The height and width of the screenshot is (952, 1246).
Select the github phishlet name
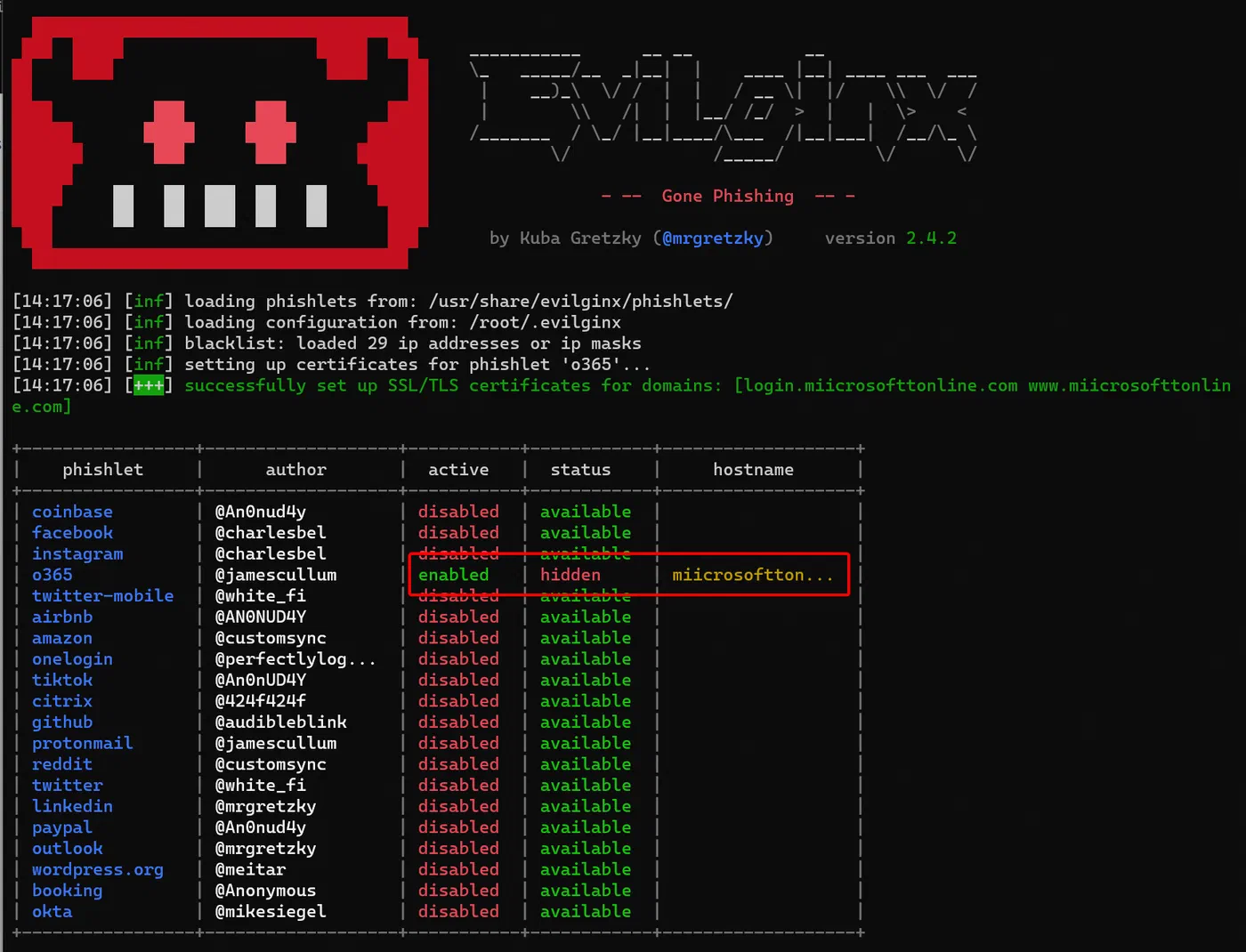pos(62,722)
